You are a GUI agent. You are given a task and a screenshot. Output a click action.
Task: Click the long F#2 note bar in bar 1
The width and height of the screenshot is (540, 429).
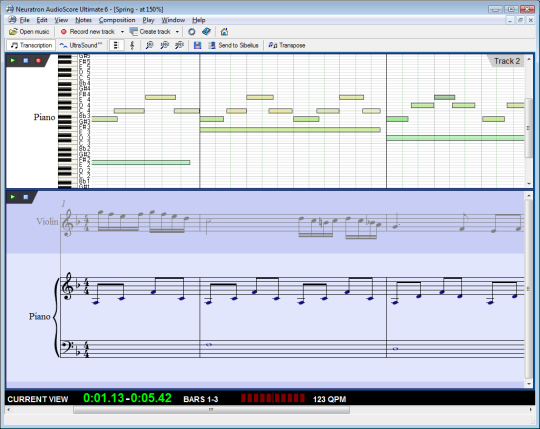141,163
